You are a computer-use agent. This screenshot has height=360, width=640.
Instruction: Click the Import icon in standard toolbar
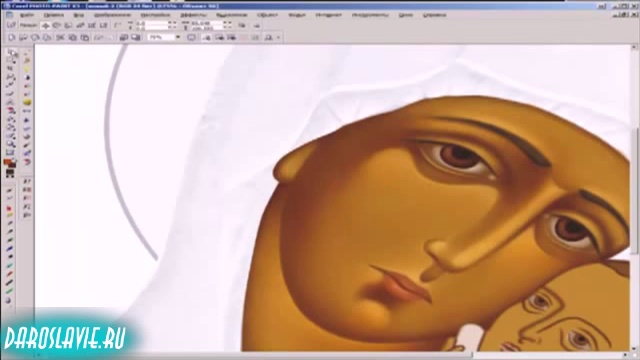click(x=124, y=38)
